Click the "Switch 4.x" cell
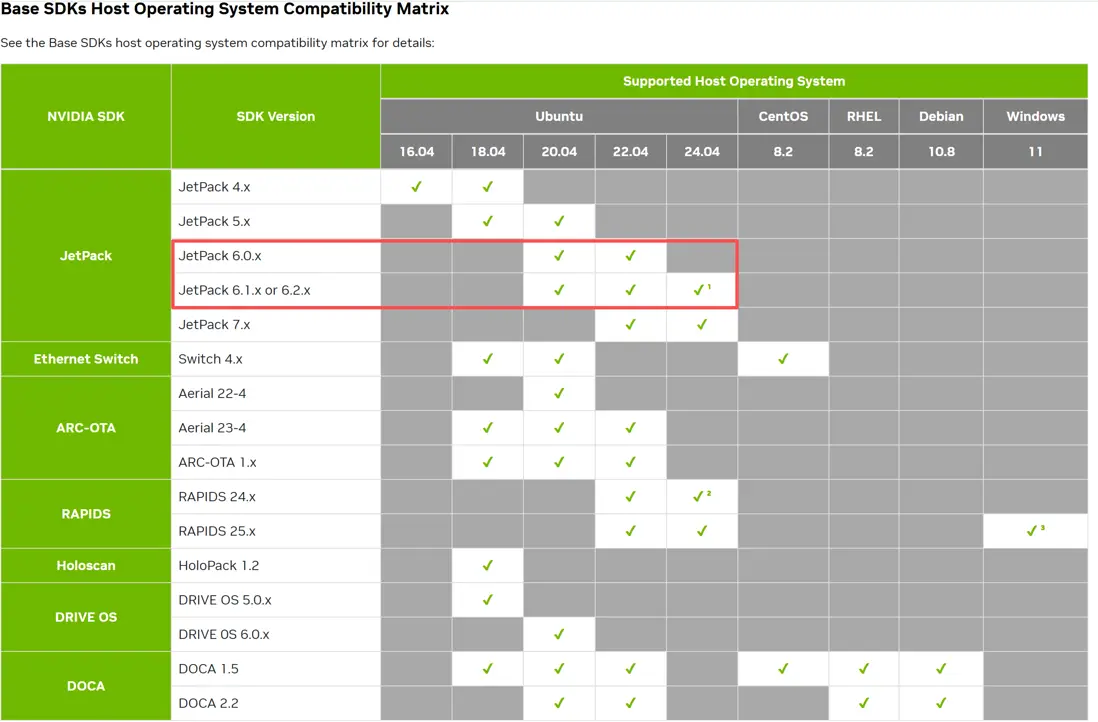This screenshot has height=722, width=1098. click(276, 359)
